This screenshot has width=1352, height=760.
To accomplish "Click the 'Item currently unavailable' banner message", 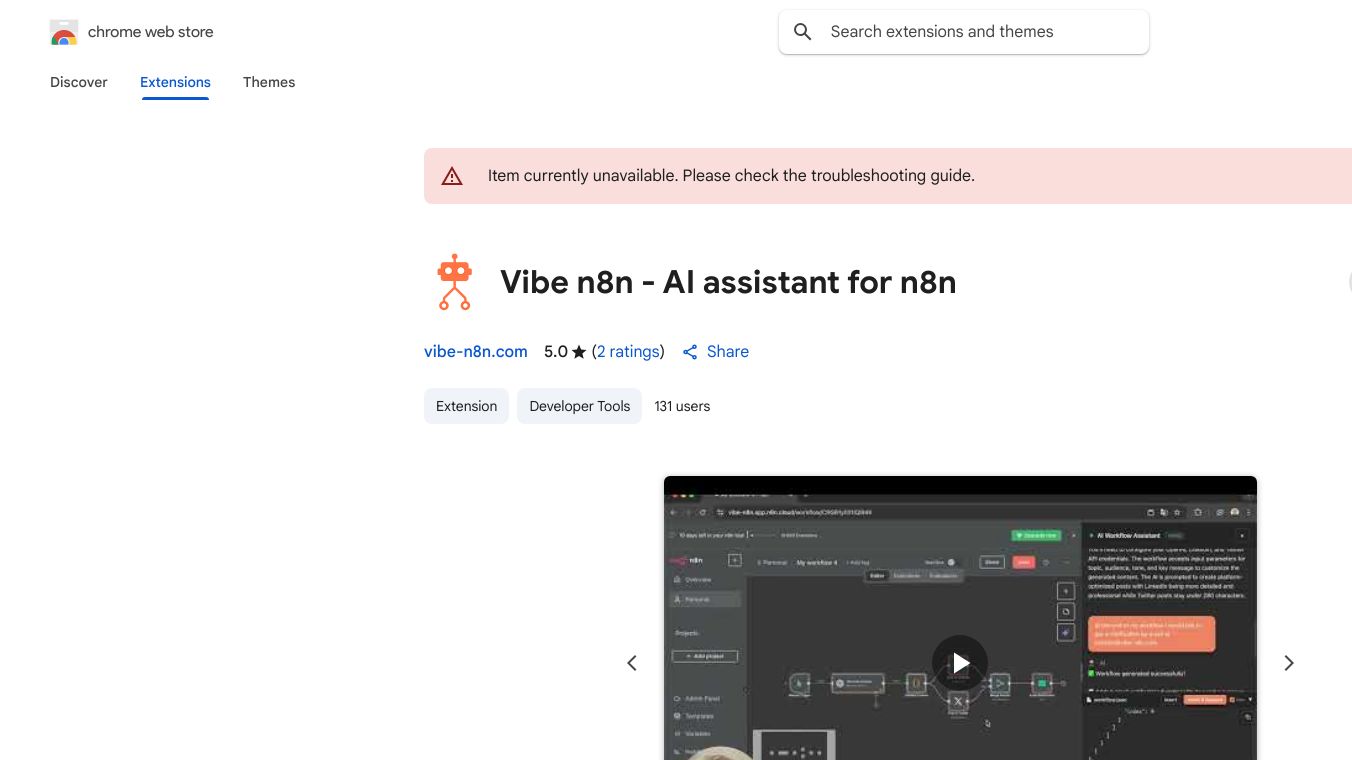I will click(731, 176).
